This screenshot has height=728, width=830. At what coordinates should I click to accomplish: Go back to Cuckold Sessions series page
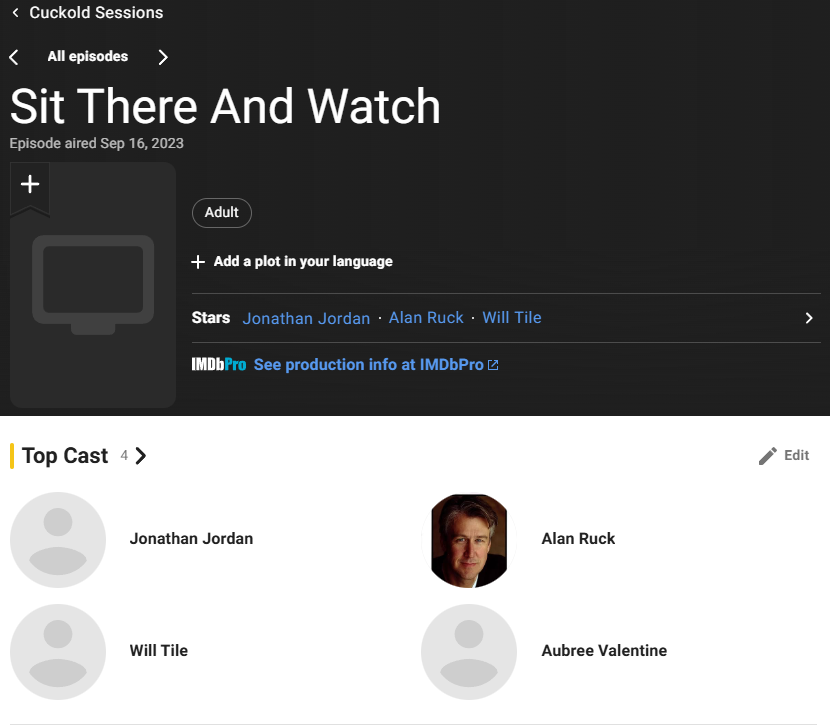(96, 12)
